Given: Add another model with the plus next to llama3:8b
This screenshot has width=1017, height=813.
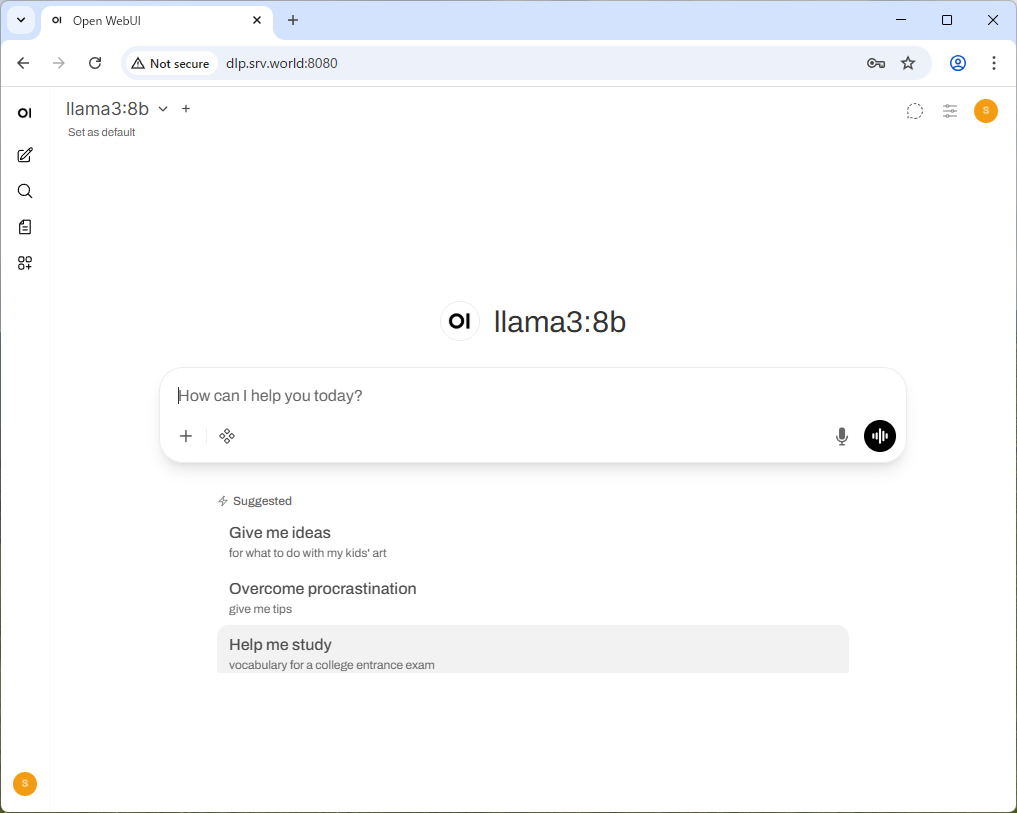Looking at the screenshot, I should [x=186, y=109].
